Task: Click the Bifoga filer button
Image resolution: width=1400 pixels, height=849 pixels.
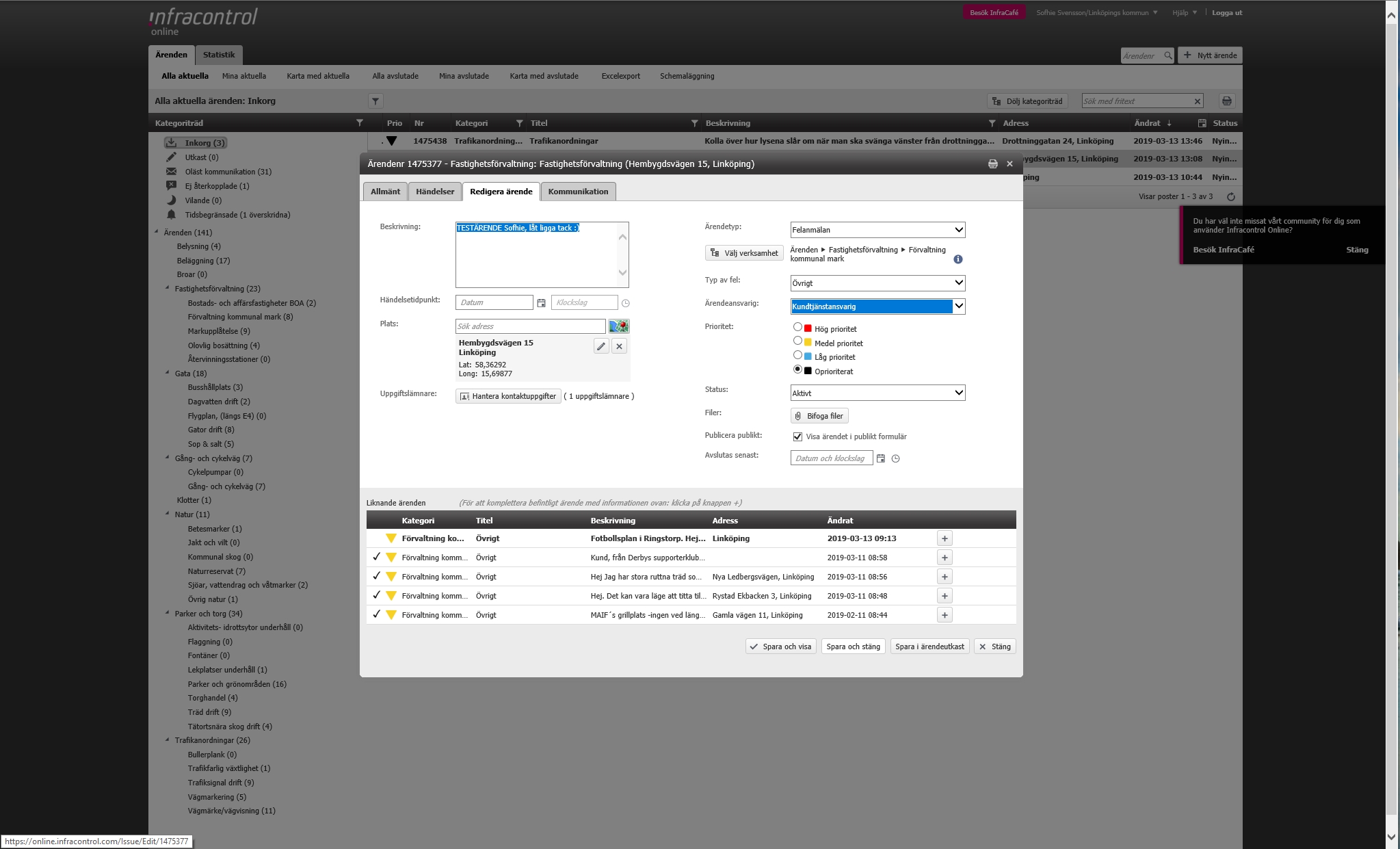Action: tap(819, 416)
